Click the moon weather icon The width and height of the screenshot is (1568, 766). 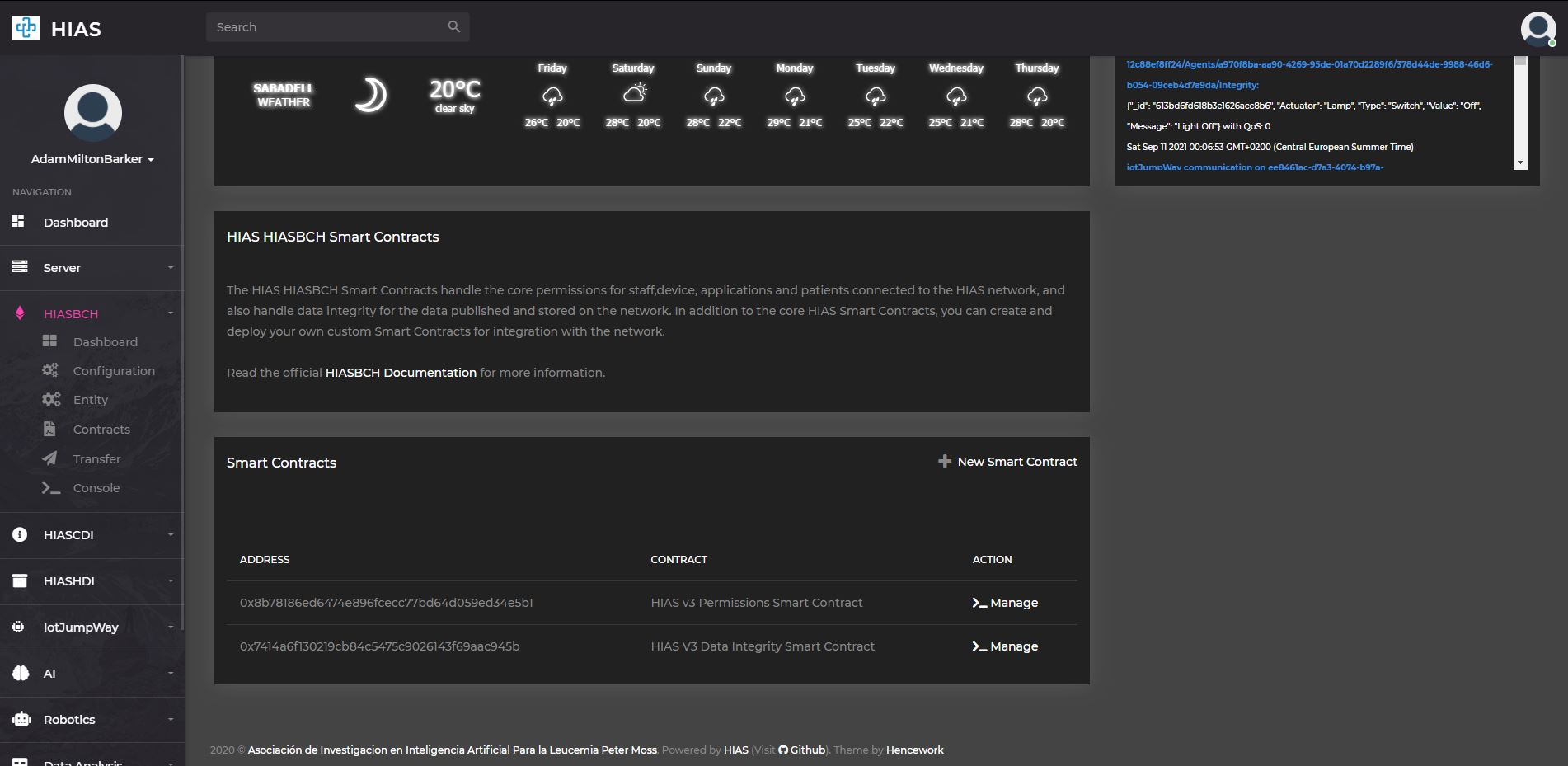coord(370,95)
